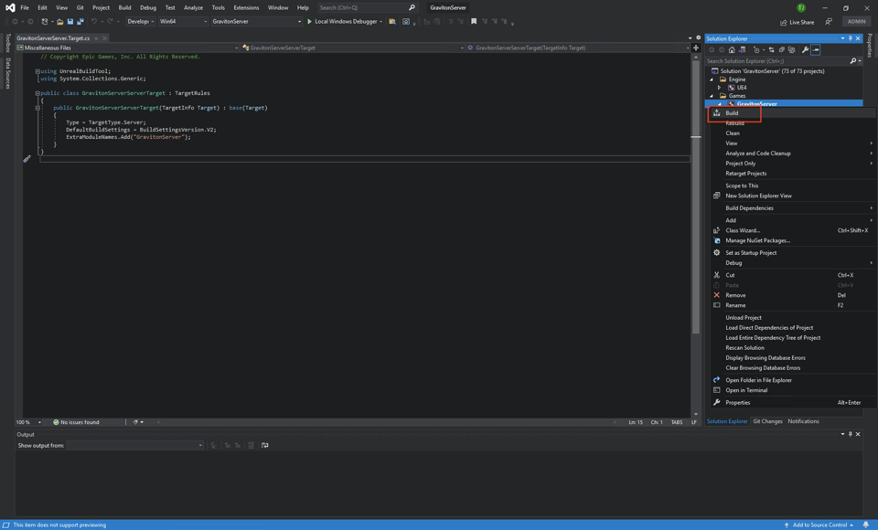
Task: Choose Set as Startup Project
Action: (x=792, y=253)
